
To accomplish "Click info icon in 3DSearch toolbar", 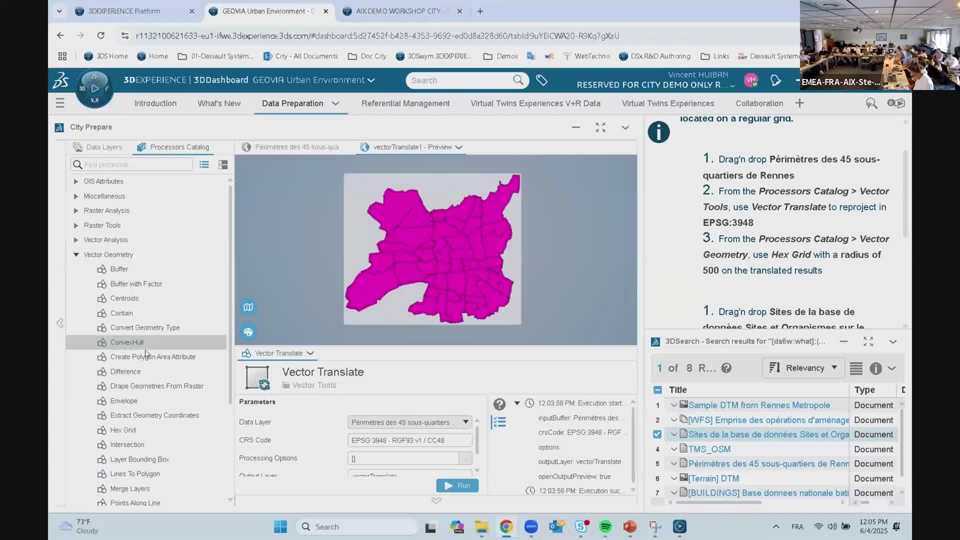I will click(x=876, y=368).
